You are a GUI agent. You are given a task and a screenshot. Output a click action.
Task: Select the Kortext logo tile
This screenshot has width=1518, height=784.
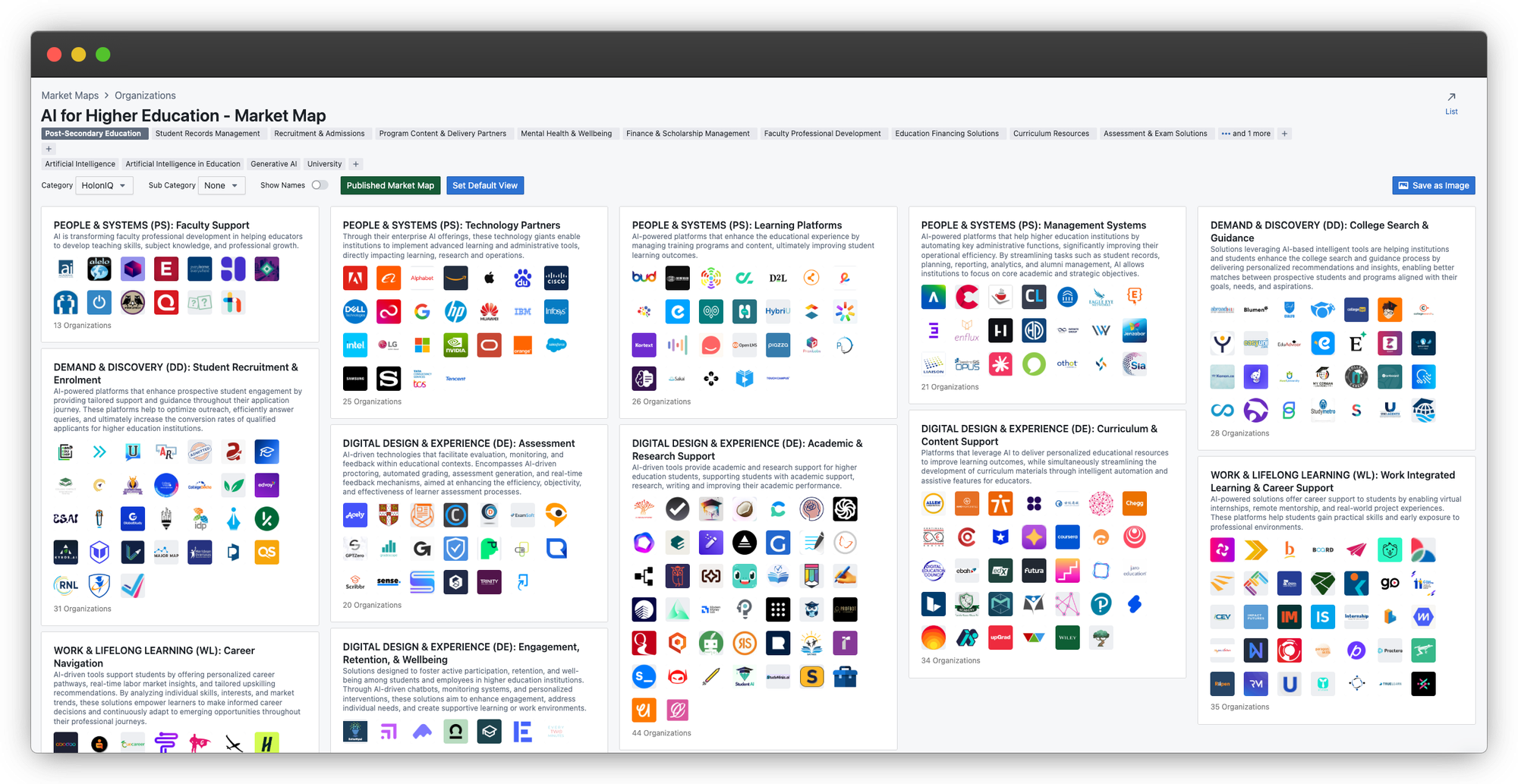644,345
